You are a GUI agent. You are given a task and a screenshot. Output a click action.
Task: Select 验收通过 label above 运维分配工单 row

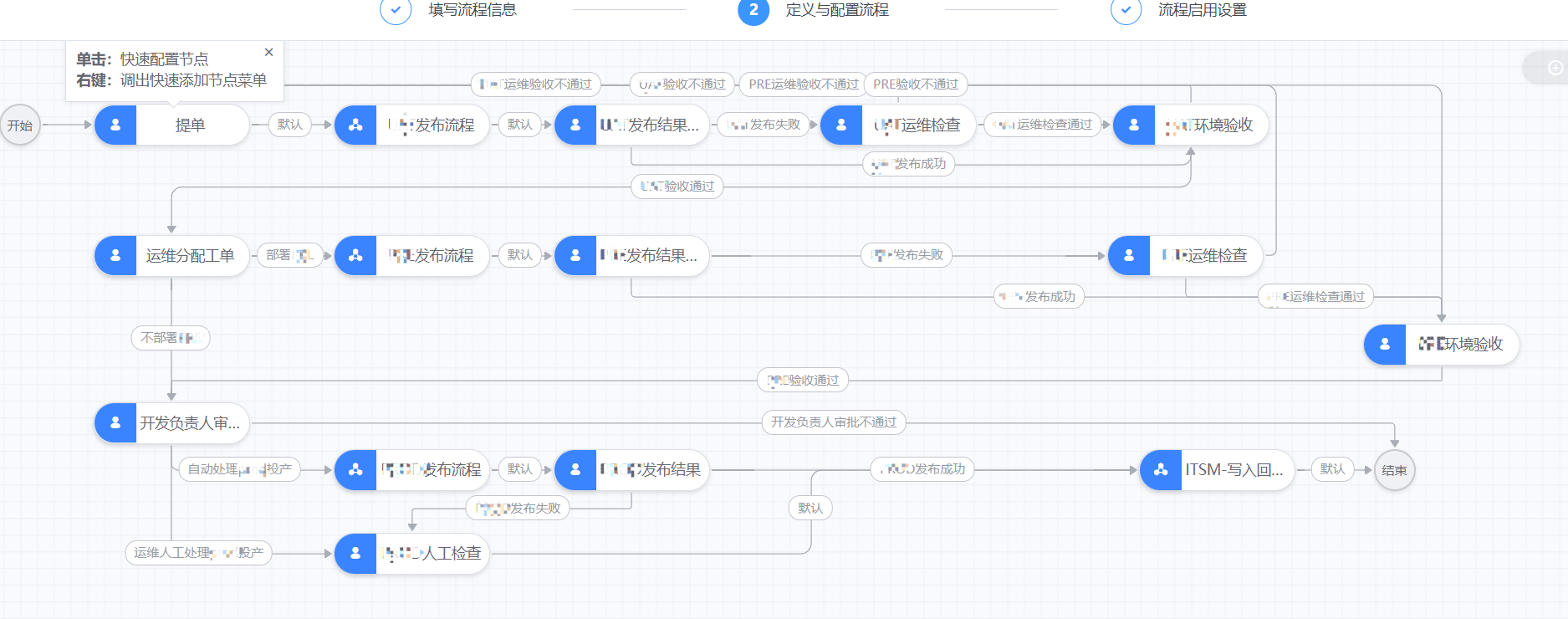[x=677, y=187]
